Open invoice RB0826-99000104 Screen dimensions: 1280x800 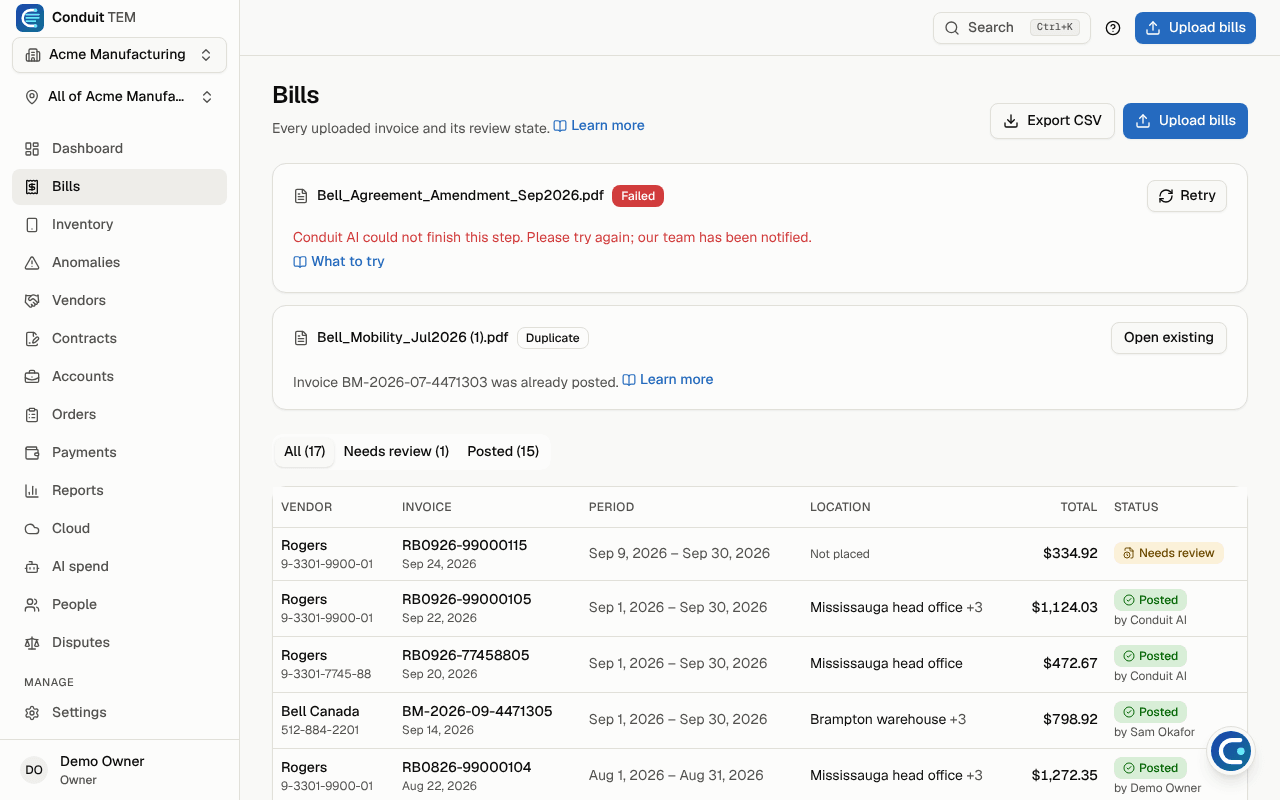coord(466,767)
